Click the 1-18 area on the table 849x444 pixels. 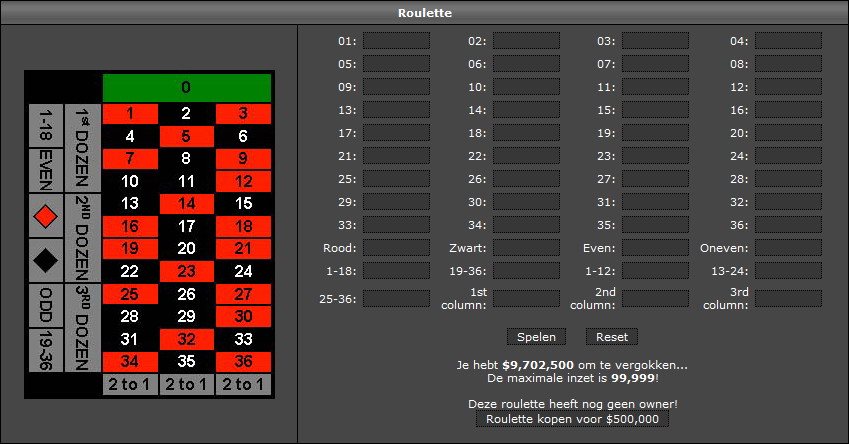[x=46, y=126]
